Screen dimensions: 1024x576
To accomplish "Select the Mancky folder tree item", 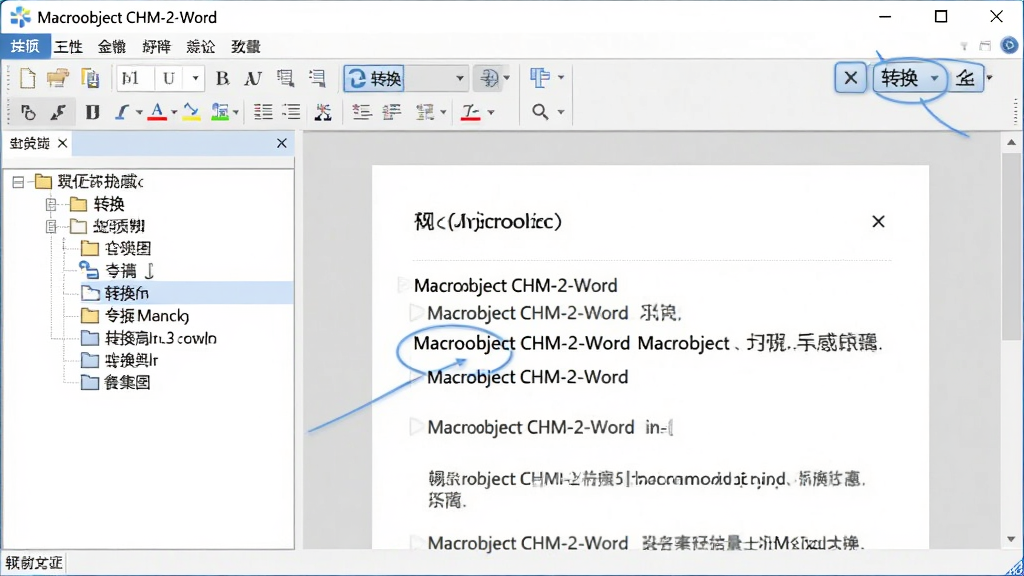I will (147, 316).
